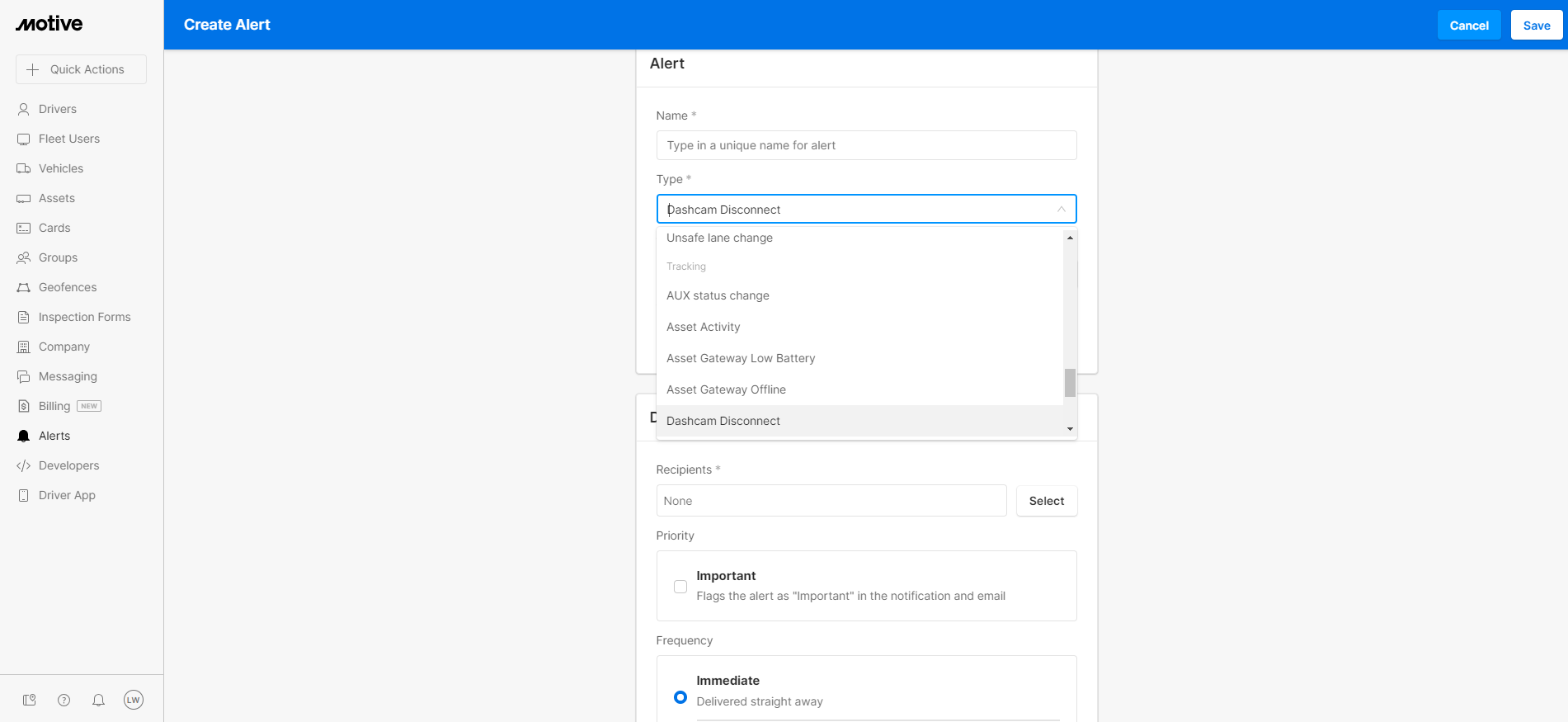
Task: Choose Unsafe lane change option
Action: click(x=859, y=238)
